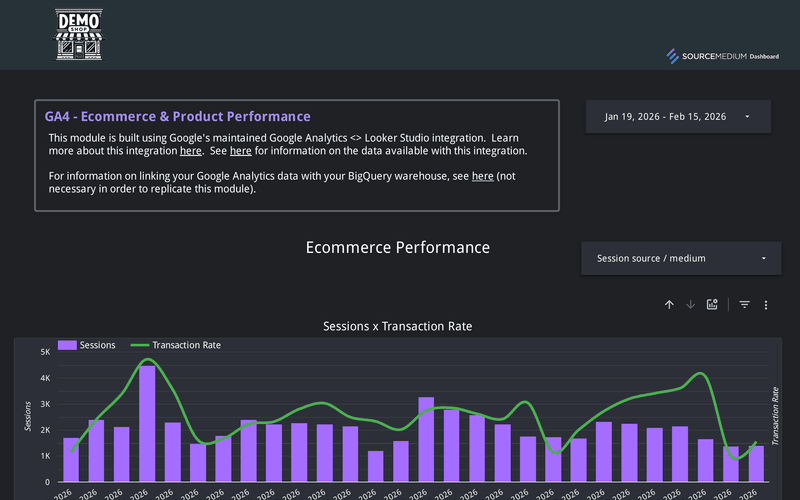Click the 'Sessions x Transaction Rate' chart title

point(397,326)
